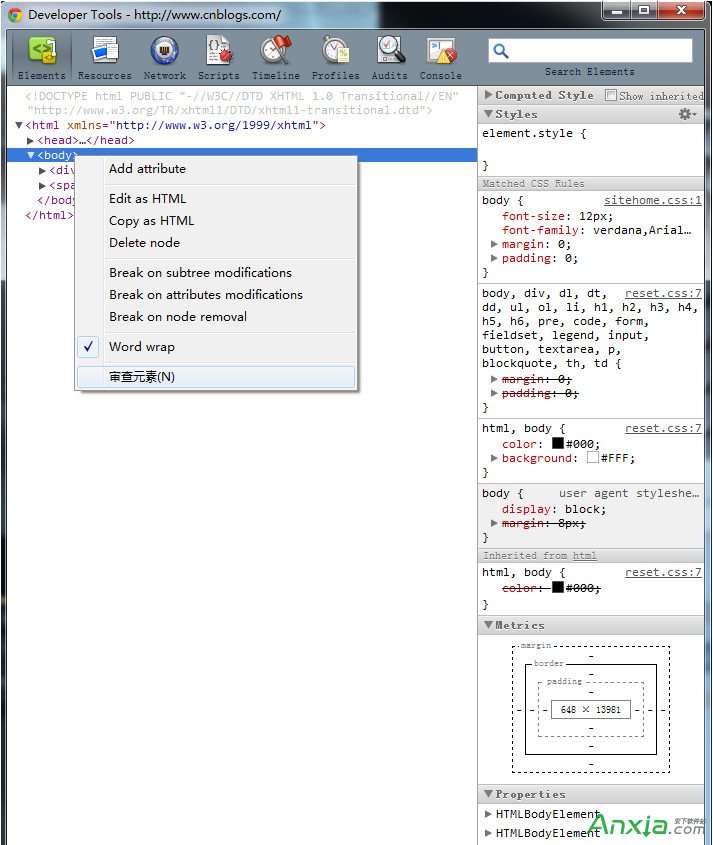Collapse the Metrics section
713x845 pixels.
pos(488,625)
